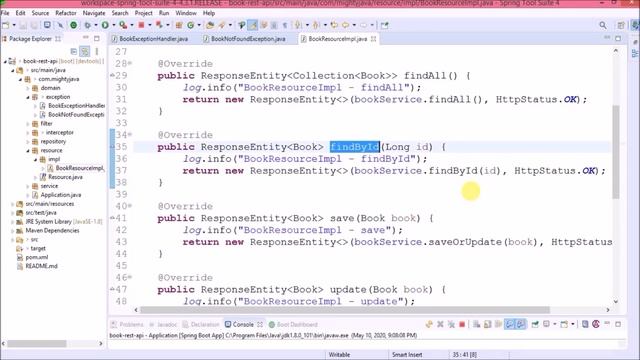Click the editor vertical scrollbar thumb
The height and width of the screenshot is (360, 640).
(616, 152)
